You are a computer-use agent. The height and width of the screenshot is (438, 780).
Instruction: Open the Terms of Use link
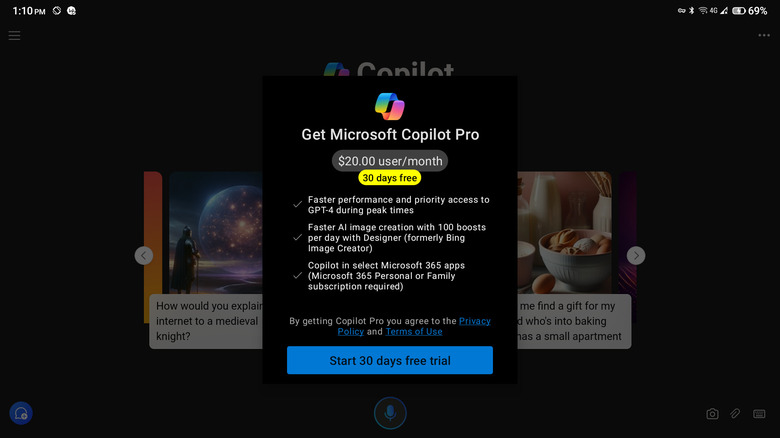pyautogui.click(x=414, y=331)
